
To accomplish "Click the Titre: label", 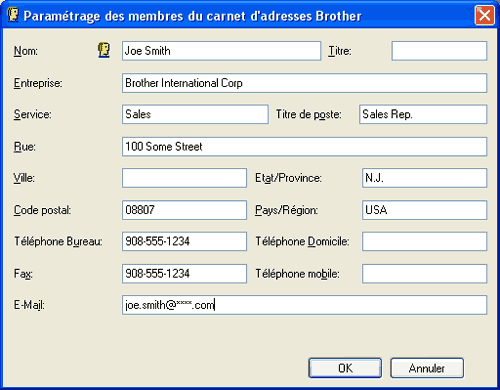I will [340, 51].
